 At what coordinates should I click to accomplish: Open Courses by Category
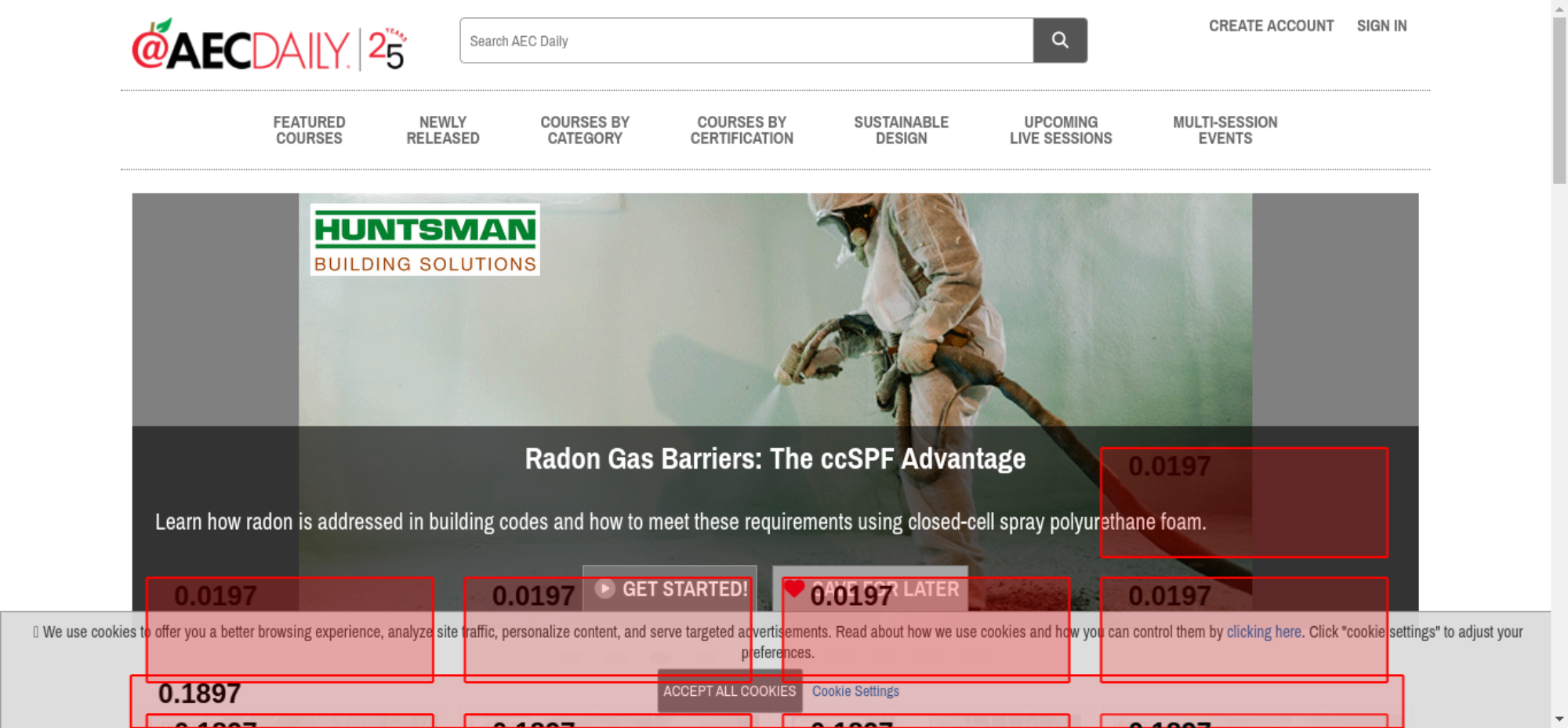(x=584, y=130)
